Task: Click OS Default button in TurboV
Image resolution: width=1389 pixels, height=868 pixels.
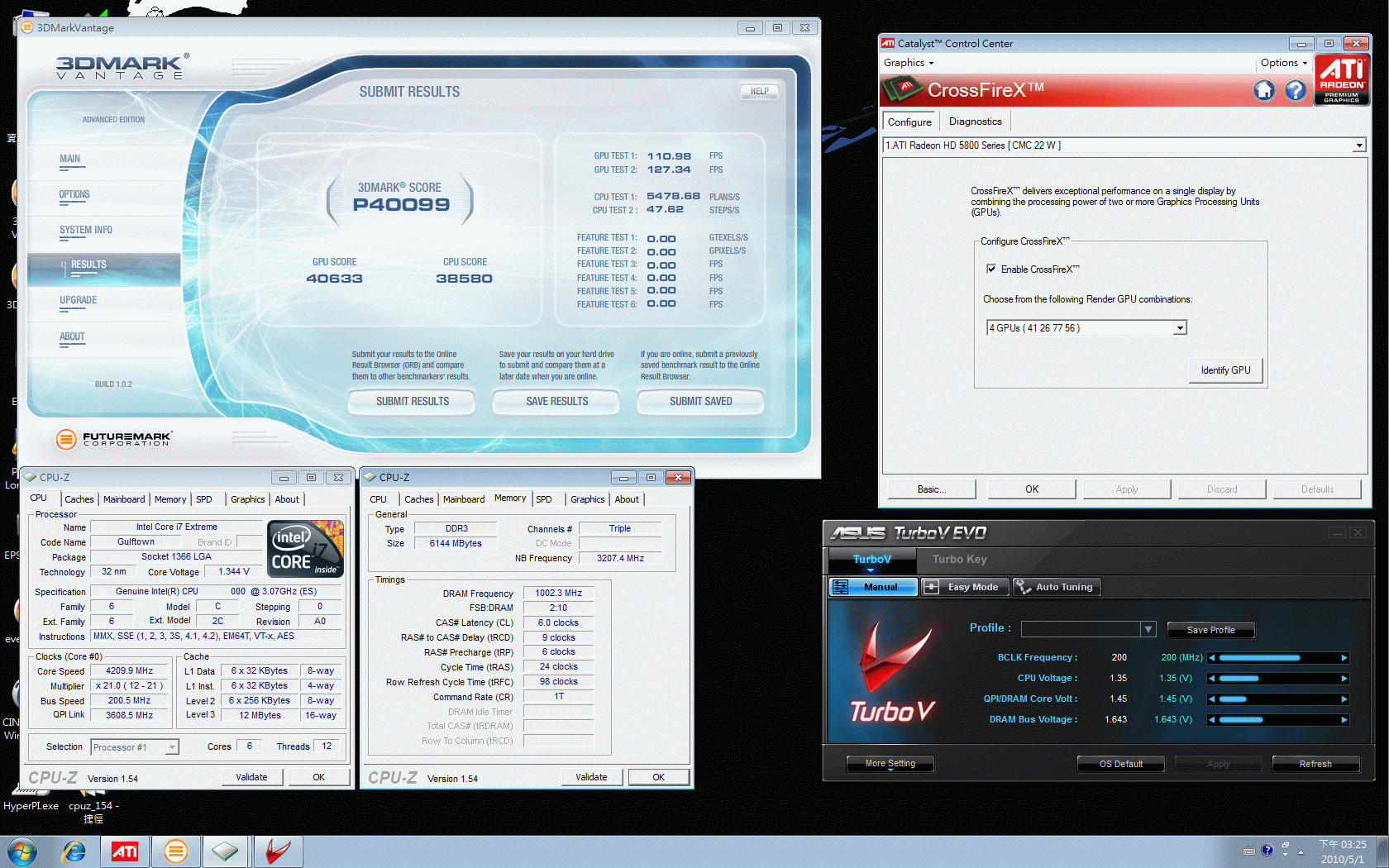Action: click(x=1120, y=764)
